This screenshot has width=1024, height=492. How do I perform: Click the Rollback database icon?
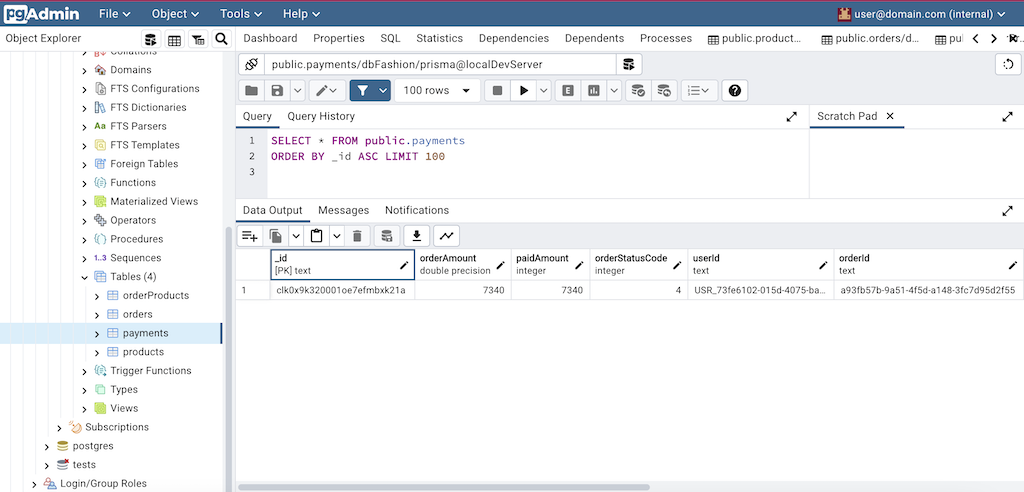(x=663, y=91)
